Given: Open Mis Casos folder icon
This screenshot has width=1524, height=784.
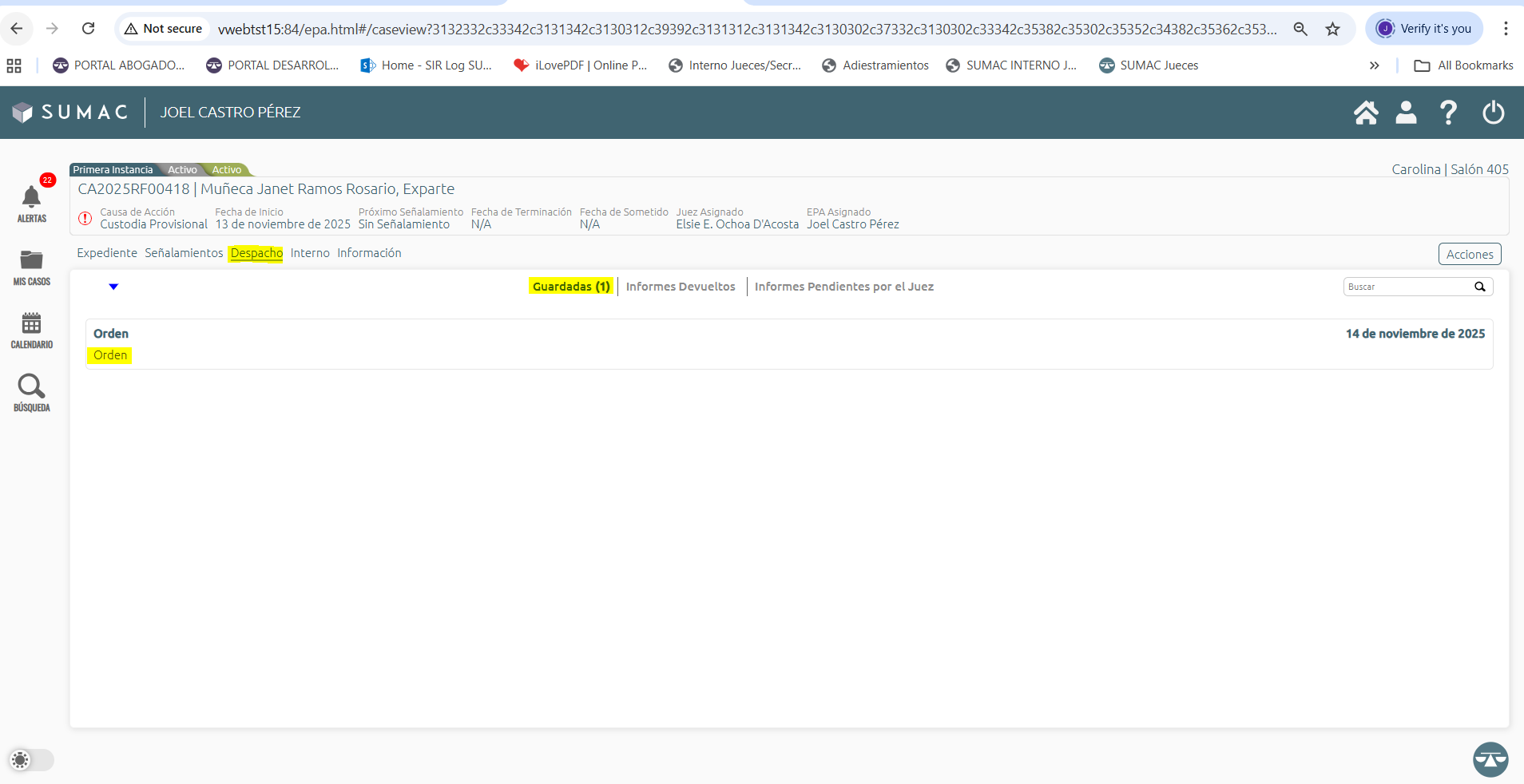Looking at the screenshot, I should (x=32, y=260).
